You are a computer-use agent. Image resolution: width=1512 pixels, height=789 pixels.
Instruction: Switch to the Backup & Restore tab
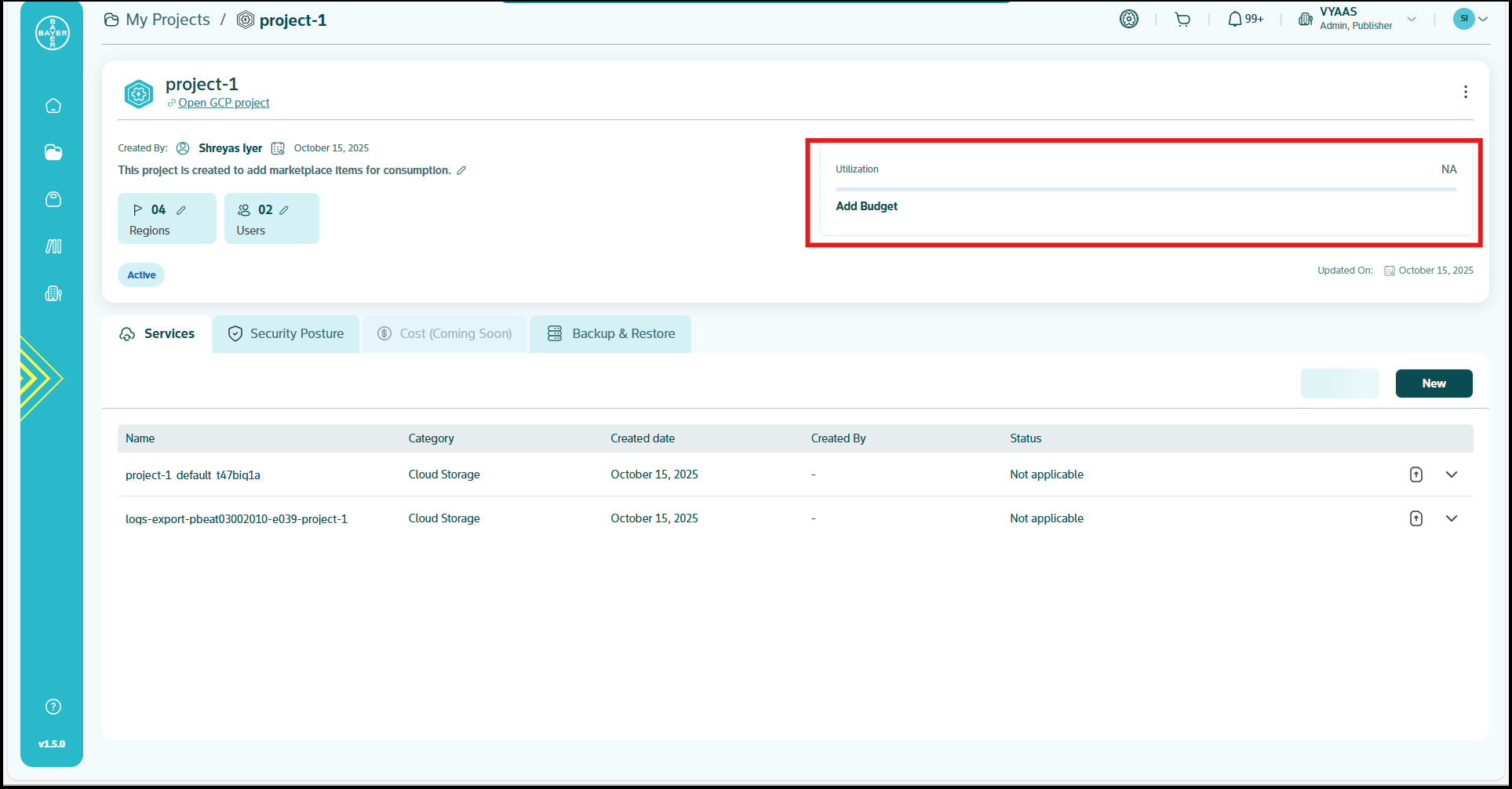(610, 334)
